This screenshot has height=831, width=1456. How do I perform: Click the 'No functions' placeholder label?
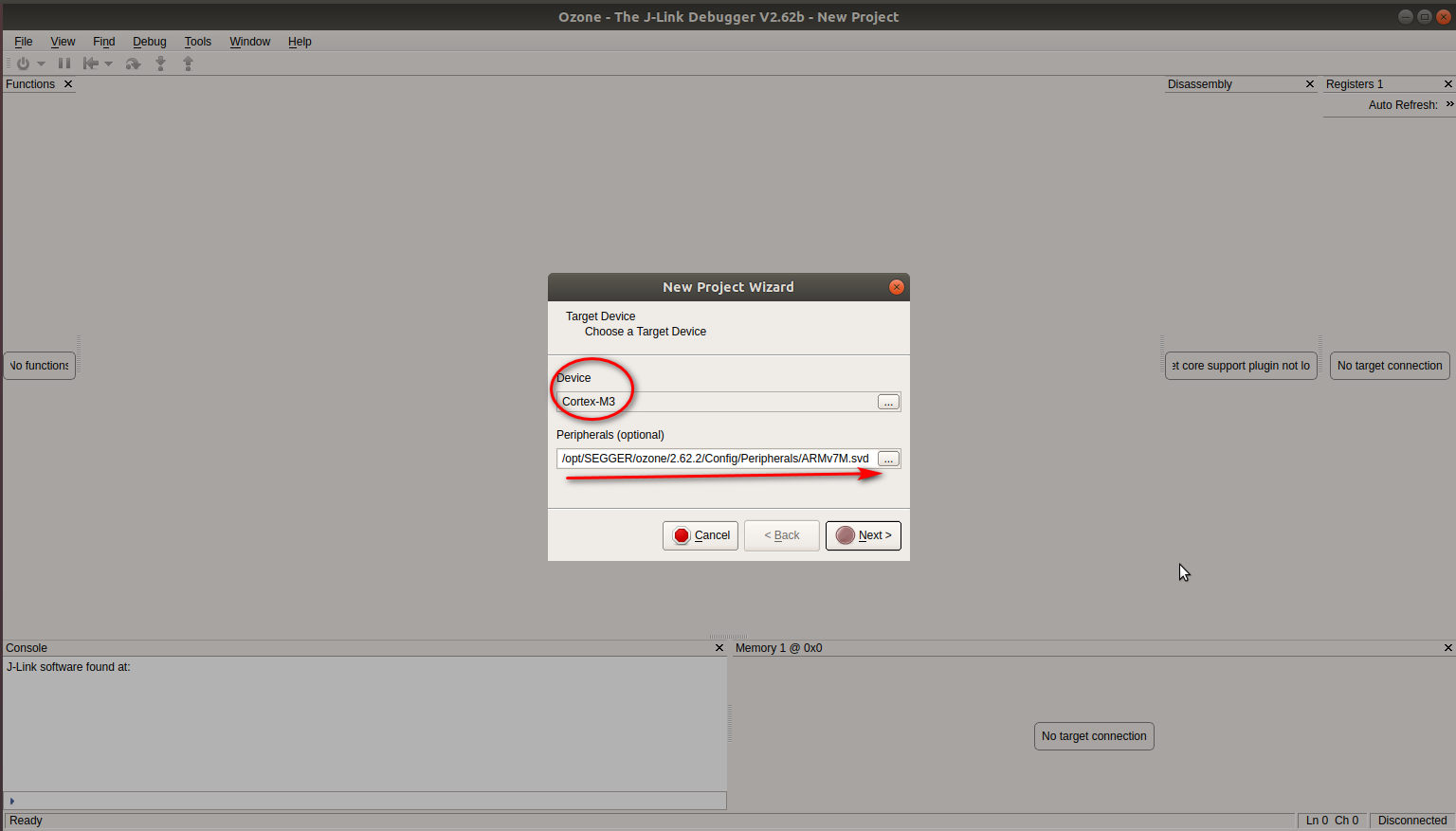[x=40, y=366]
